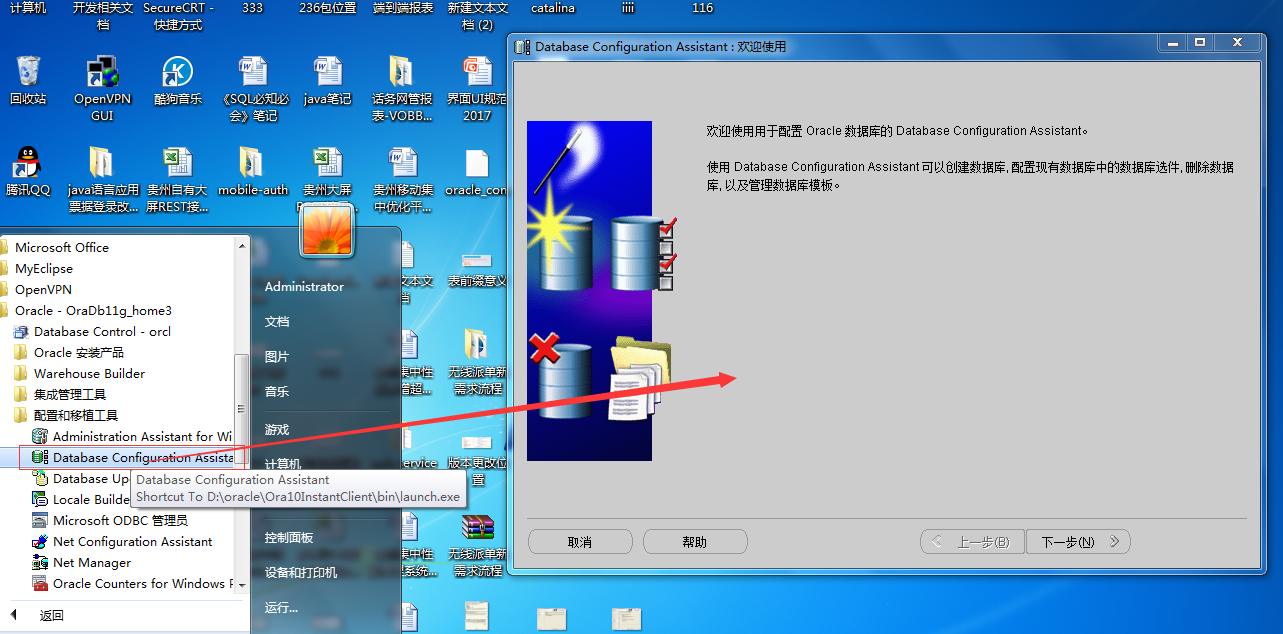Maximize the Database Configuration Assistant window
Image resolution: width=1283 pixels, height=634 pixels.
click(1200, 42)
